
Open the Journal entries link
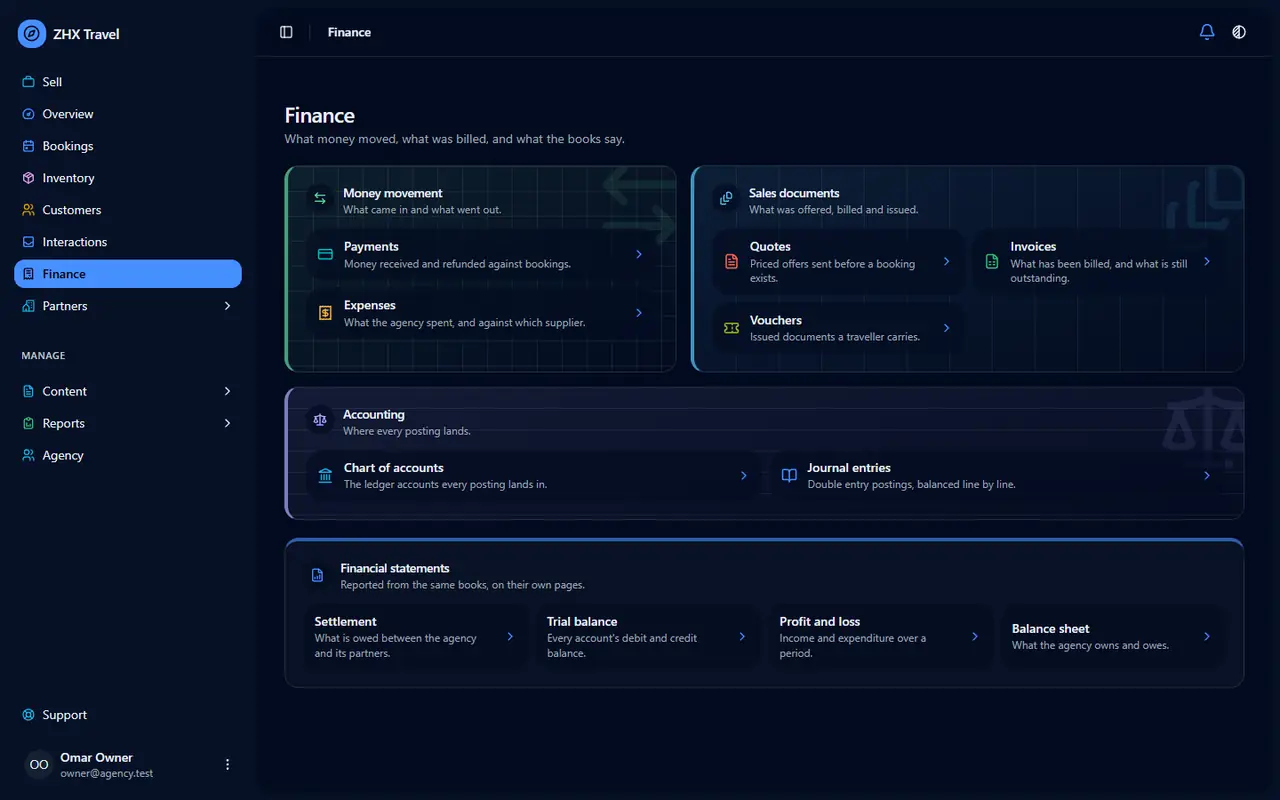click(997, 475)
